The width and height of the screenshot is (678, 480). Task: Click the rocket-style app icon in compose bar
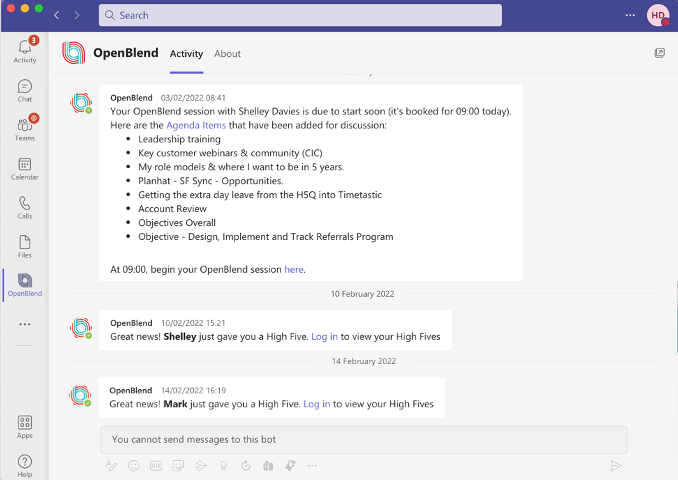[x=290, y=465]
